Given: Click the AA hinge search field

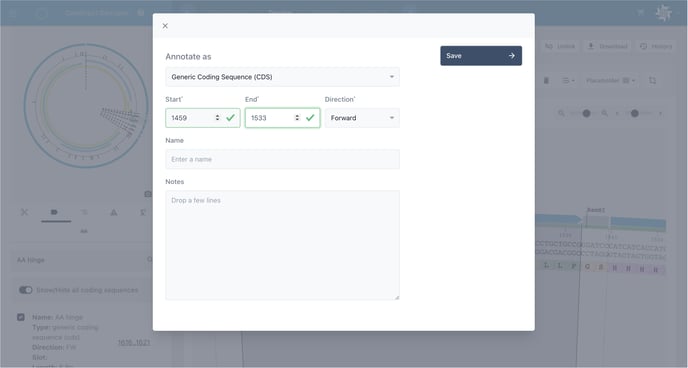Looking at the screenshot, I should tap(83, 260).
